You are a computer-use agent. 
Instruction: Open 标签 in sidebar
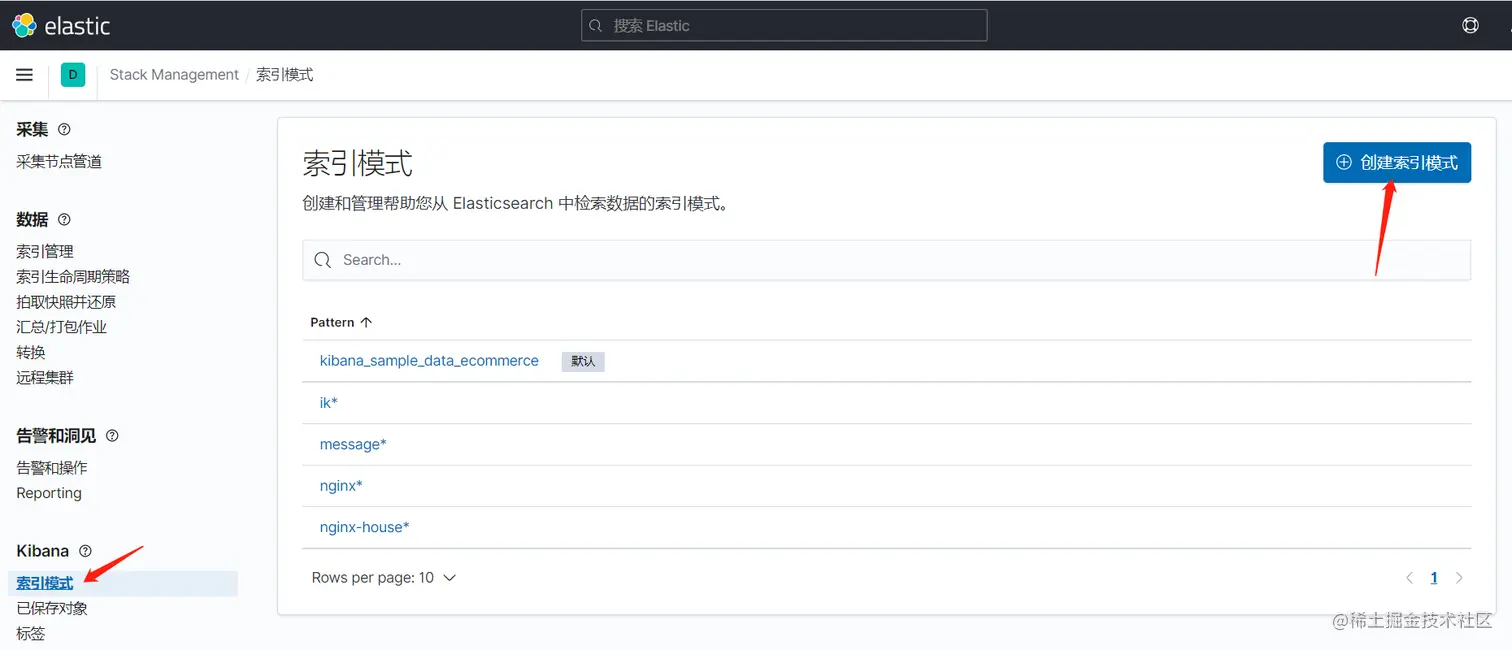coord(31,633)
